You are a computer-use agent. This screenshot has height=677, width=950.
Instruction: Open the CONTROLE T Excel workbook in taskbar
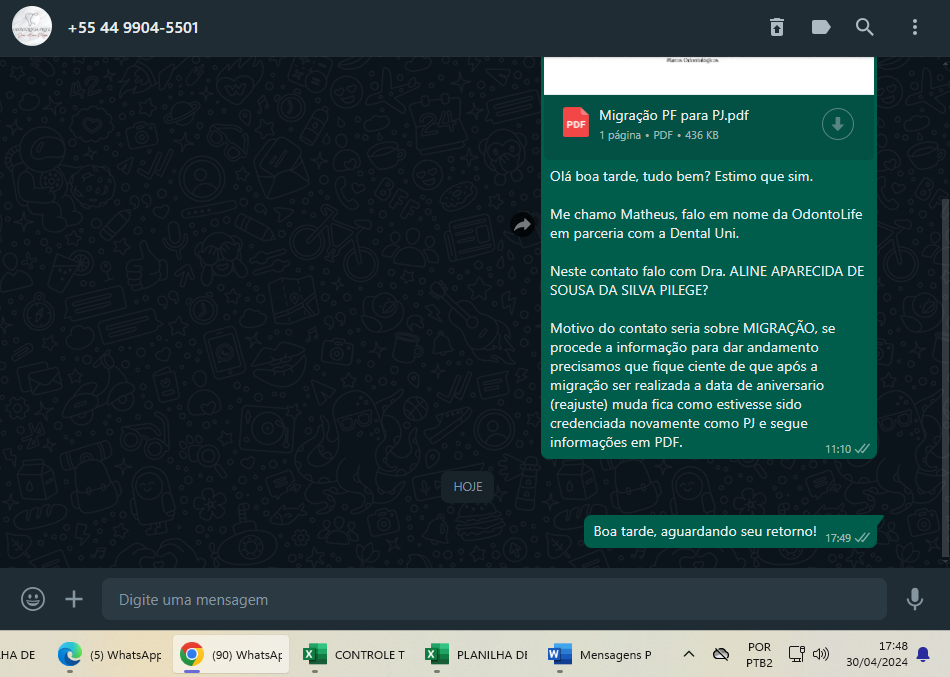[x=353, y=655]
